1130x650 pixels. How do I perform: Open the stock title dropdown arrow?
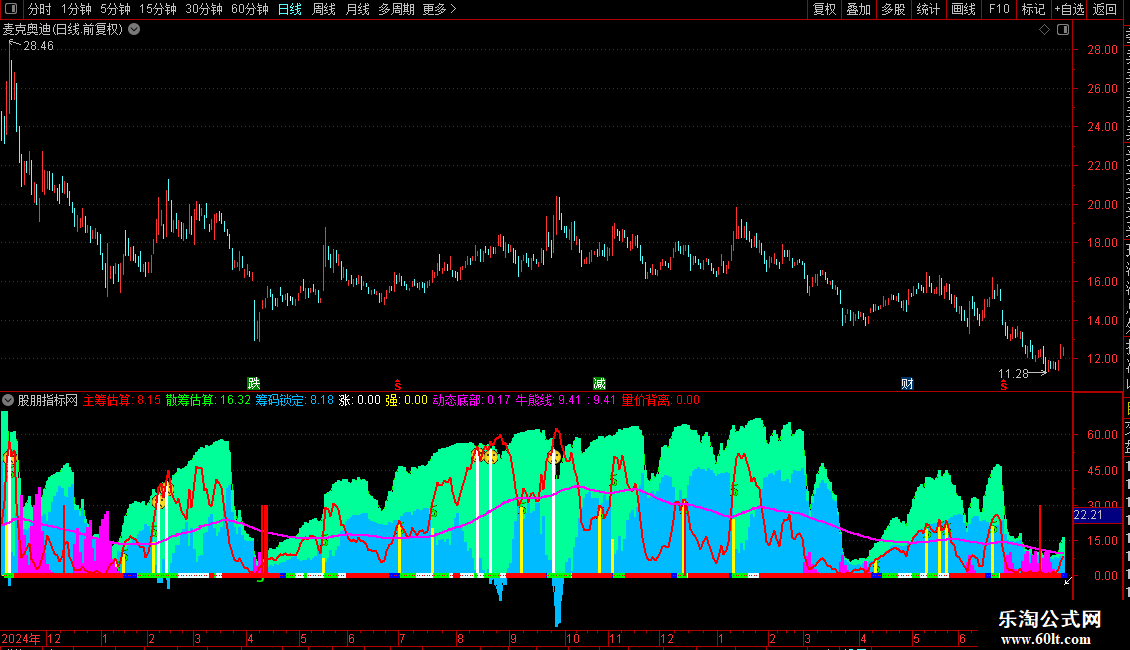pos(134,30)
